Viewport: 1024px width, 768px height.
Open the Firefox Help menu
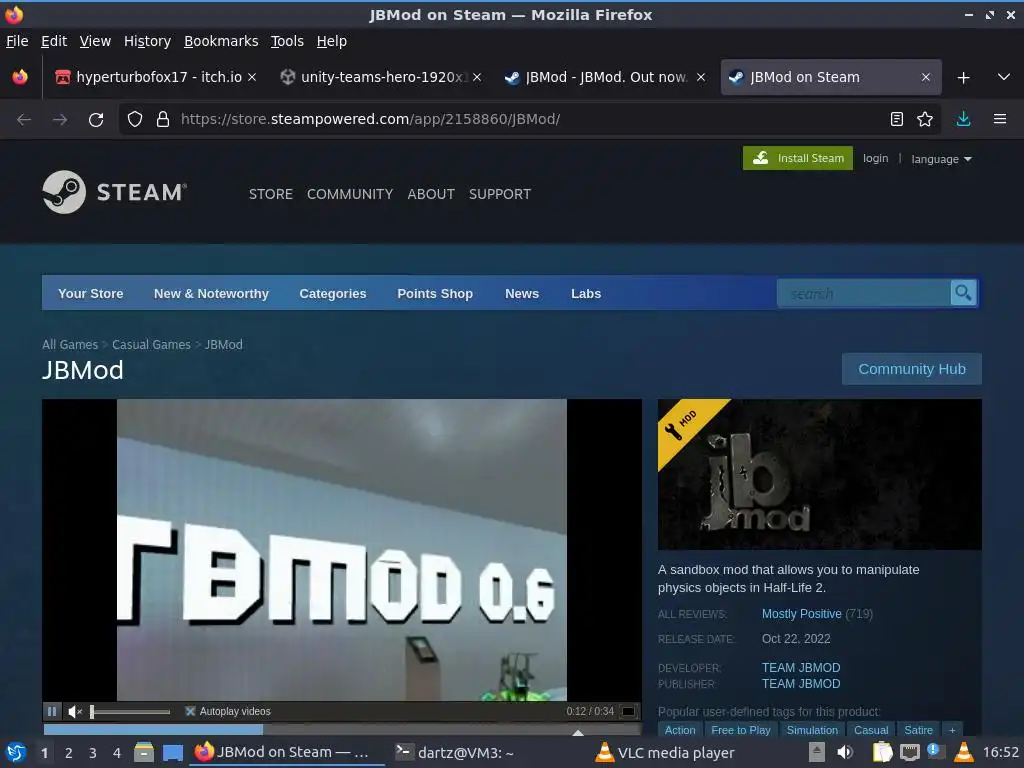tap(332, 41)
